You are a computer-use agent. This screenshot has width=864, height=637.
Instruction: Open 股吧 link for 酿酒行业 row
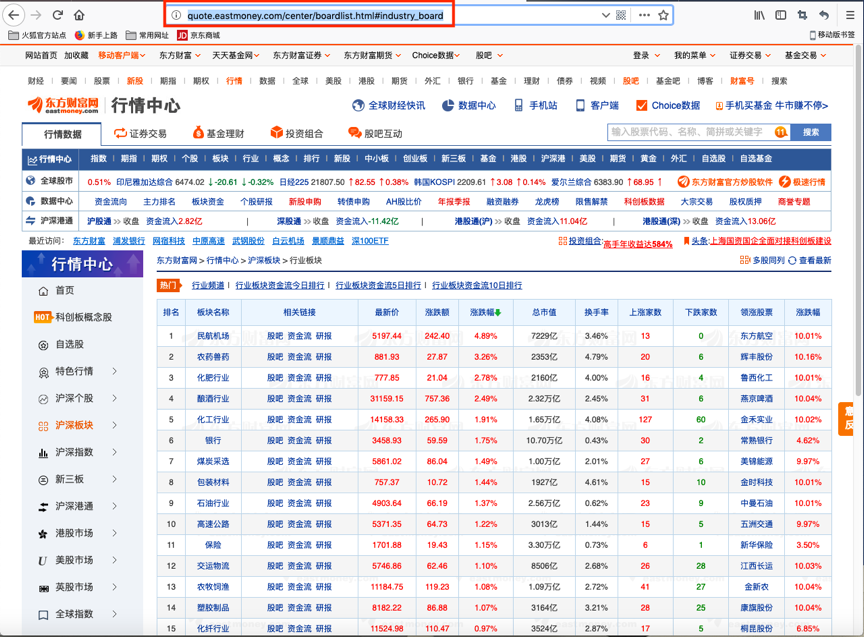[x=275, y=399]
